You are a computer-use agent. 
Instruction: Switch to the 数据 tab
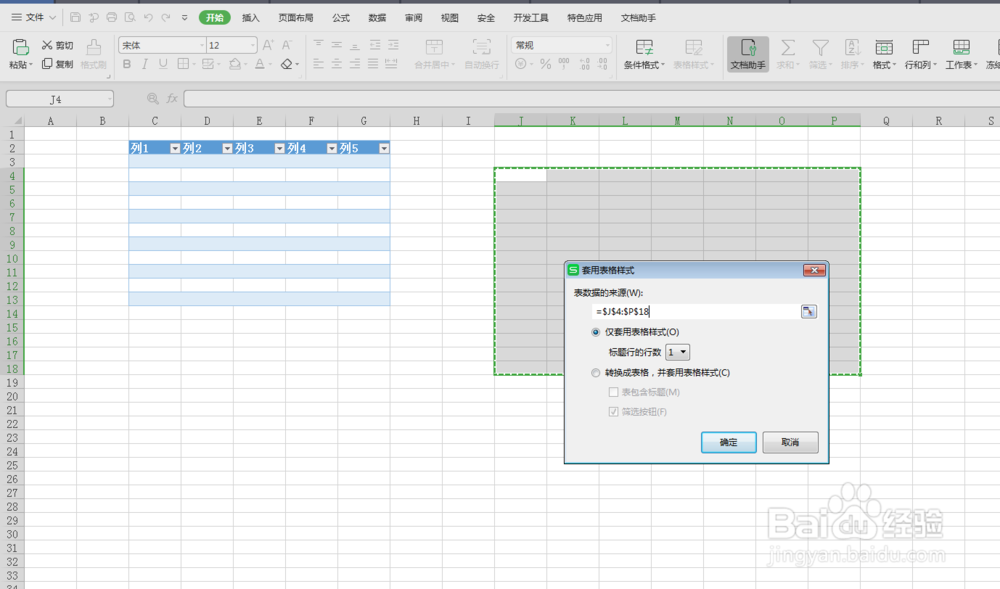pos(377,18)
